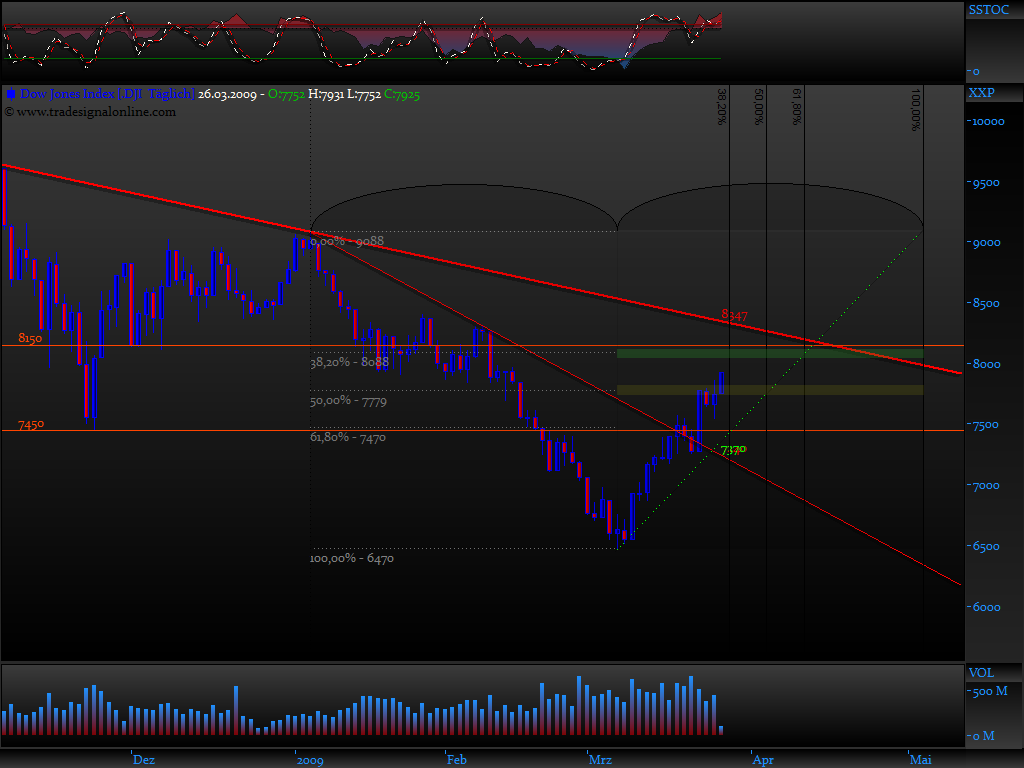
Task: Click the Apr label on time axis
Action: click(763, 760)
